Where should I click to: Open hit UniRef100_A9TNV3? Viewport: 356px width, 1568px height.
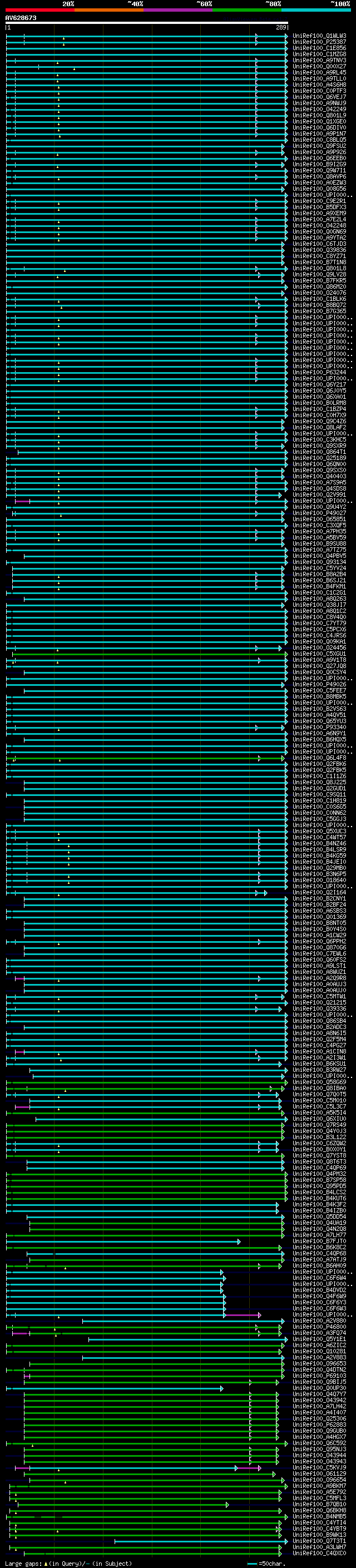319,60
